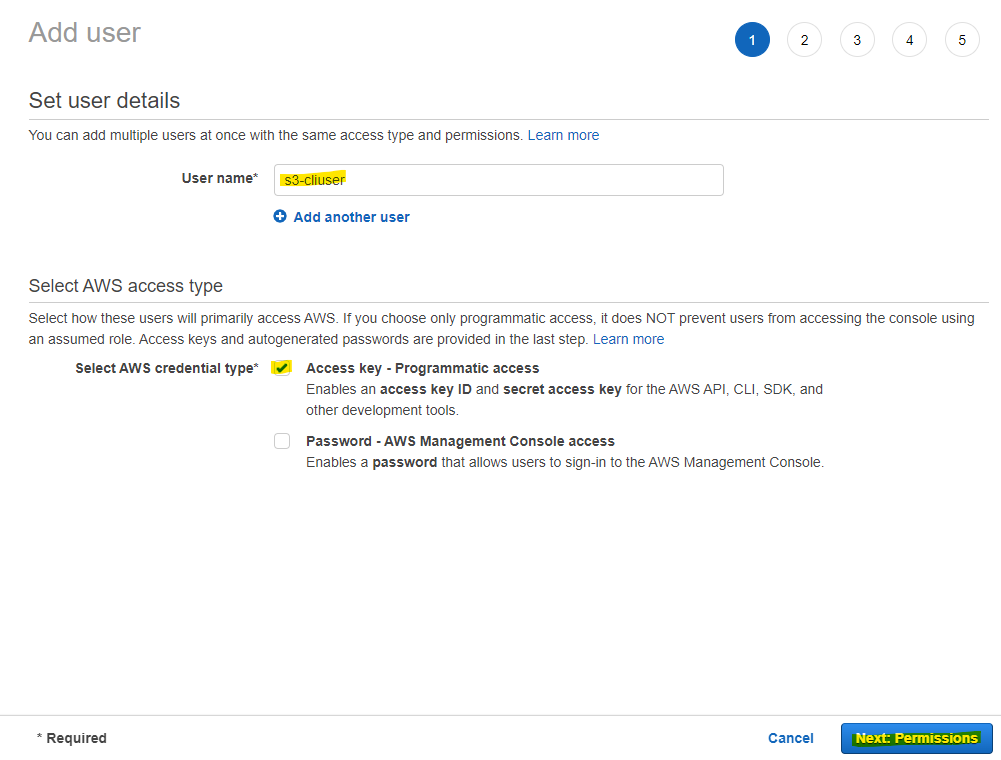
Task: Click the step 3 circle
Action: click(x=857, y=39)
